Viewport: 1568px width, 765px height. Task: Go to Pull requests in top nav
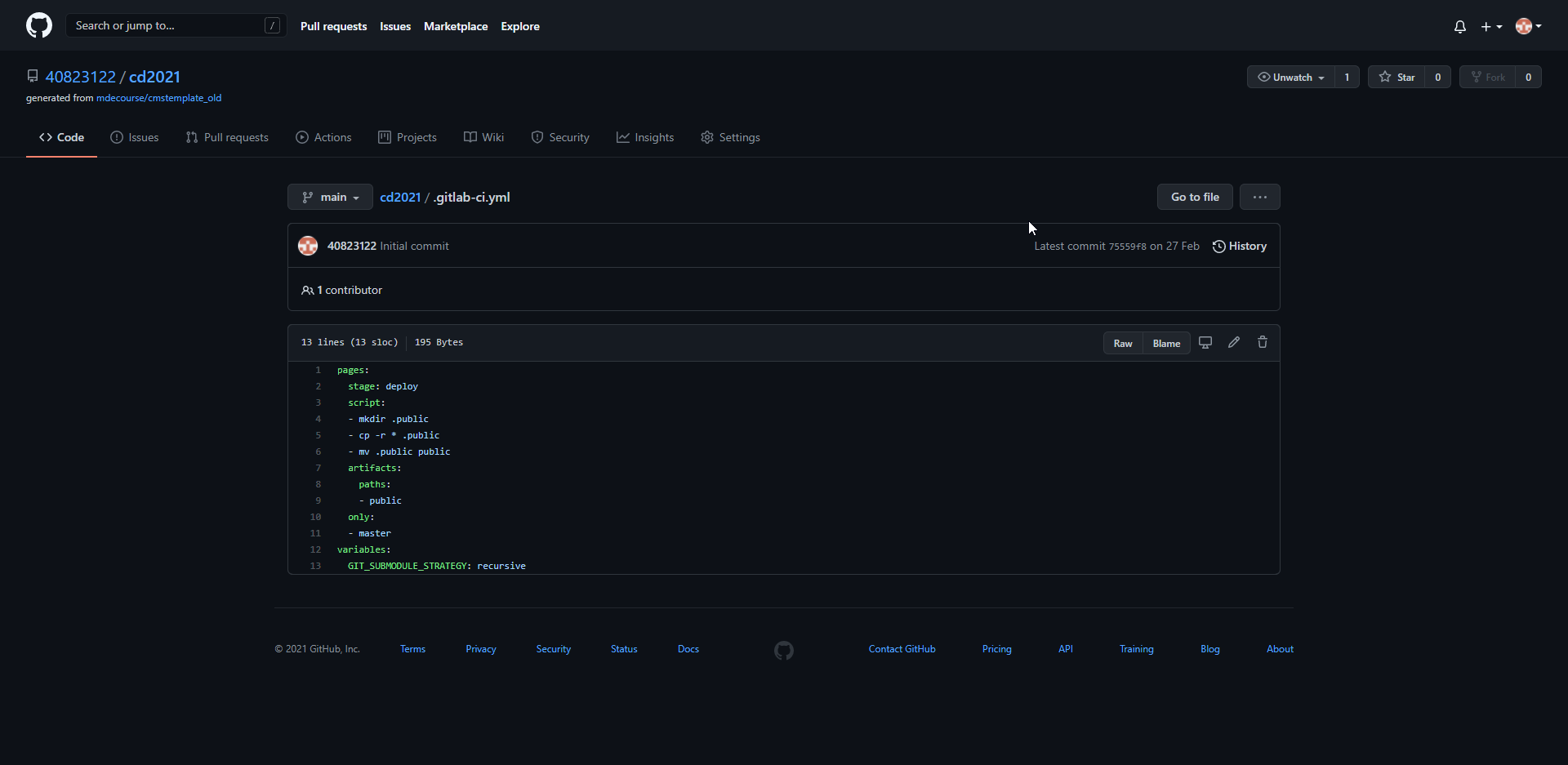click(x=333, y=26)
